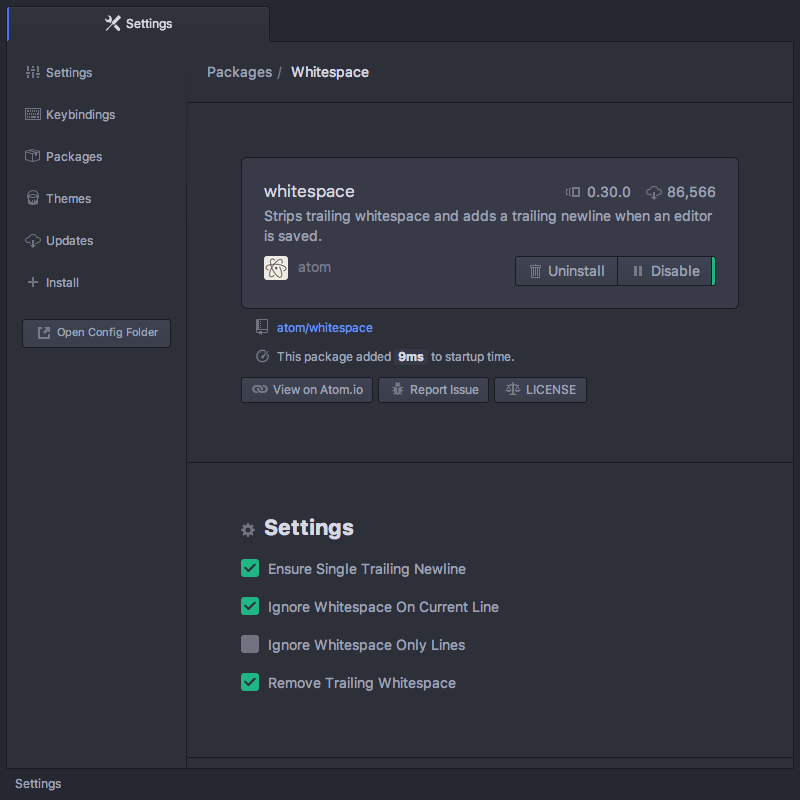Click the dashboard icon beside startup time
Image resolution: width=800 pixels, height=800 pixels.
click(262, 356)
